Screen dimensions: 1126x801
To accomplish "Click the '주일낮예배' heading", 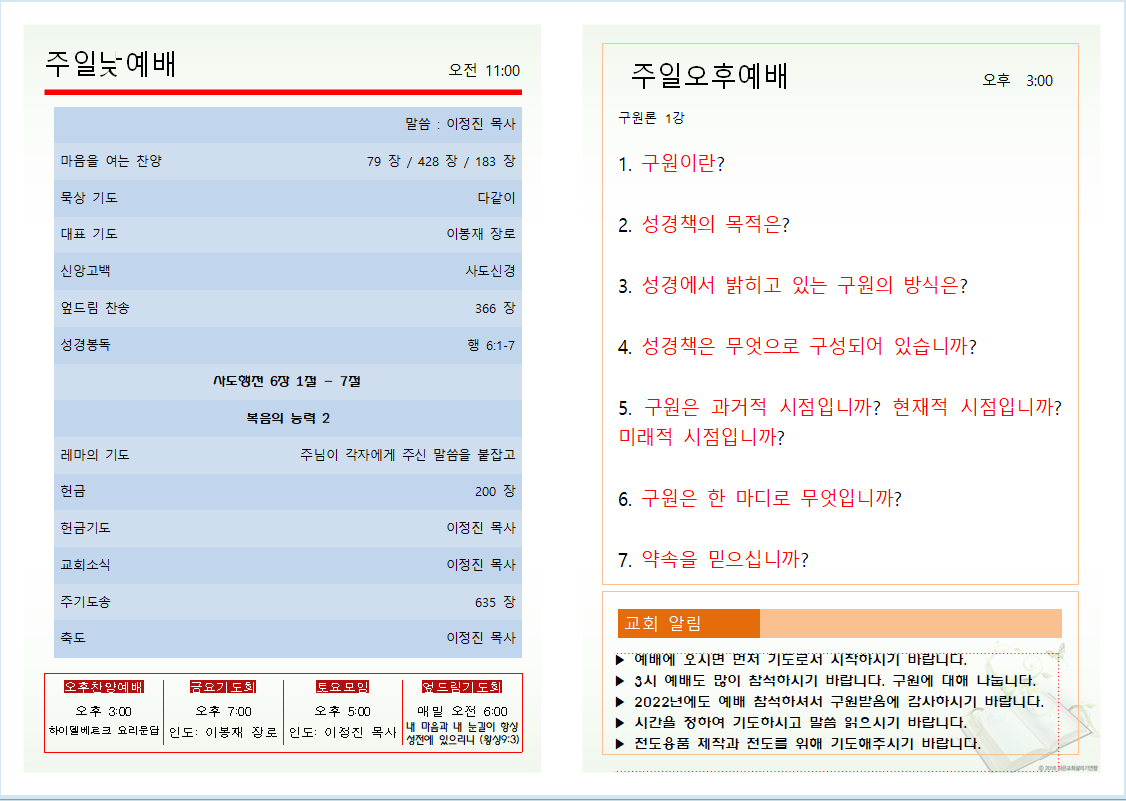I will click(x=111, y=64).
